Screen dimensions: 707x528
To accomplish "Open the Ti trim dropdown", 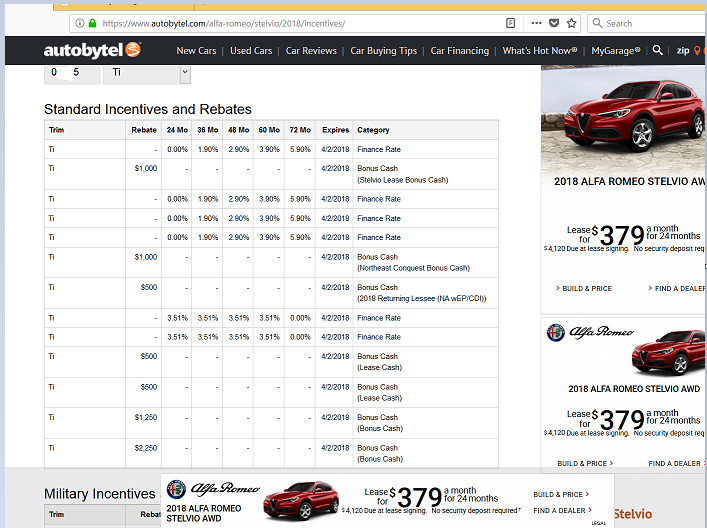I will 147,73.
